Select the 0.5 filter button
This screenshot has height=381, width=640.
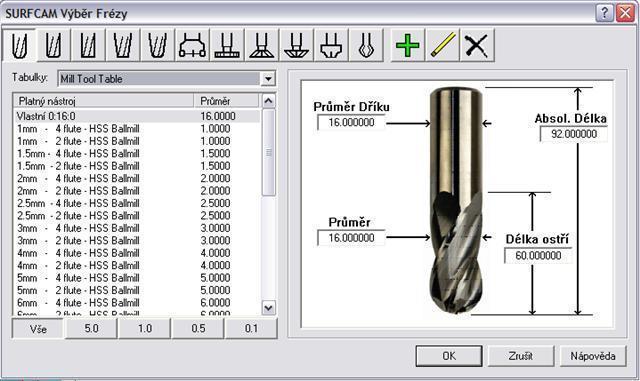(198, 329)
